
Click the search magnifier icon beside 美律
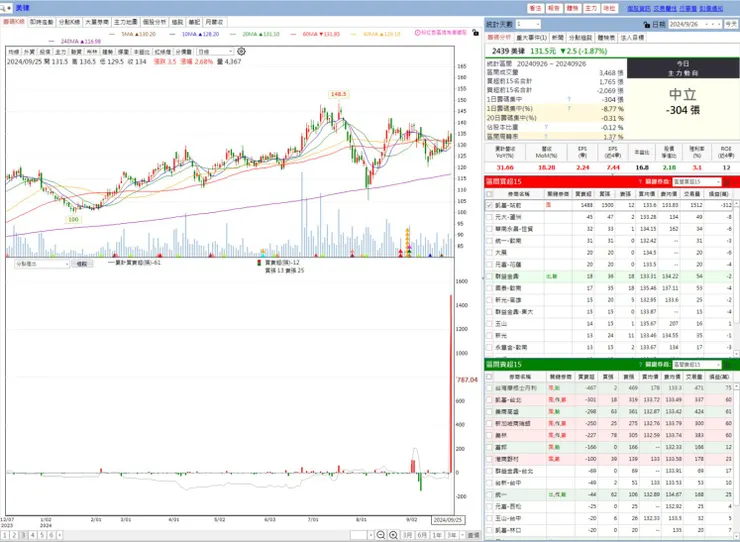(3, 8)
